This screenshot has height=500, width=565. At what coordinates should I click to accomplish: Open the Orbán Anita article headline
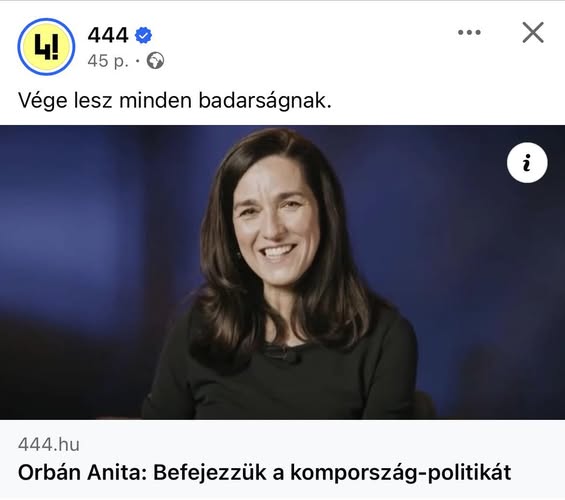tap(264, 472)
